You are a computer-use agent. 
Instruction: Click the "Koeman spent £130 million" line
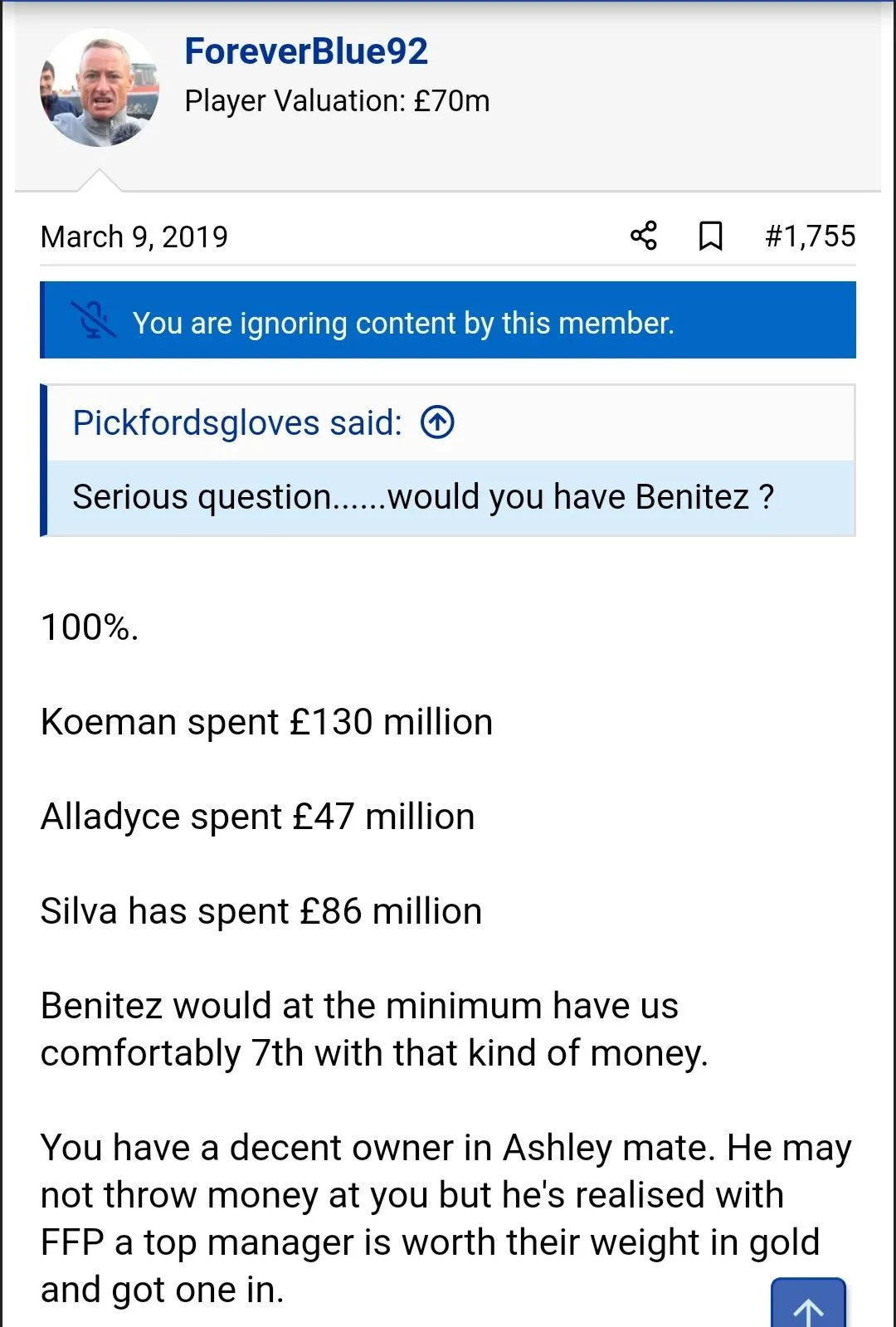pyautogui.click(x=266, y=722)
